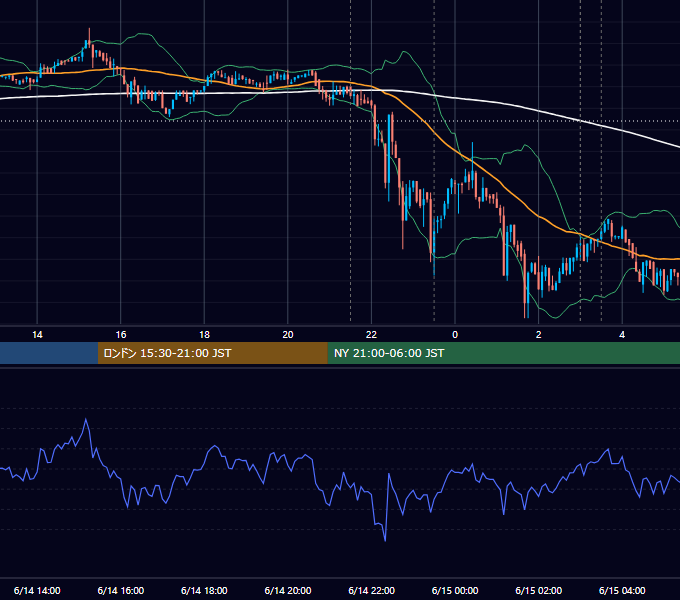The height and width of the screenshot is (600, 680).
Task: Click the NY 21:00-06:00 JST session bar
Action: 503,353
